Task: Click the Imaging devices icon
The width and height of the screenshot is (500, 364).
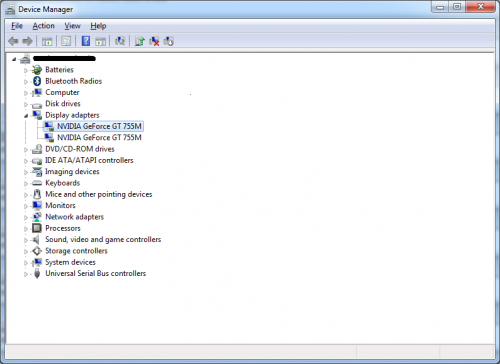Action: tap(37, 172)
